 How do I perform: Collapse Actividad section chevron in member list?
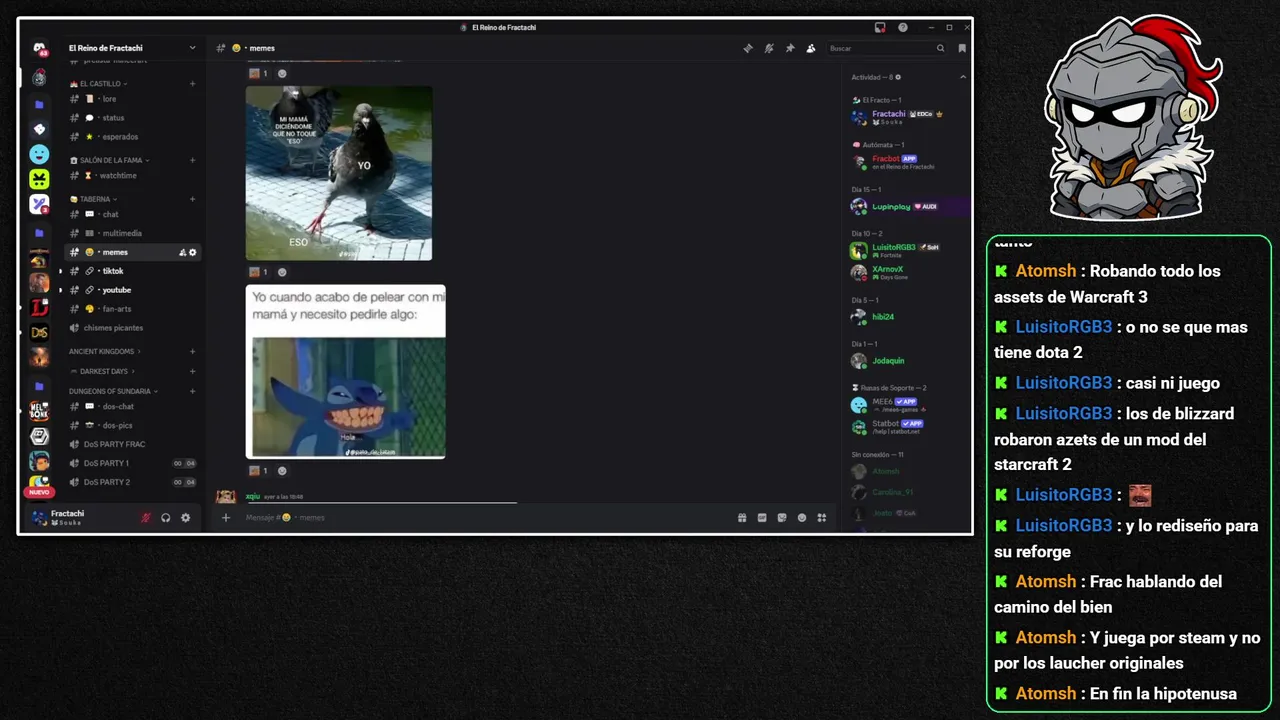tap(963, 77)
